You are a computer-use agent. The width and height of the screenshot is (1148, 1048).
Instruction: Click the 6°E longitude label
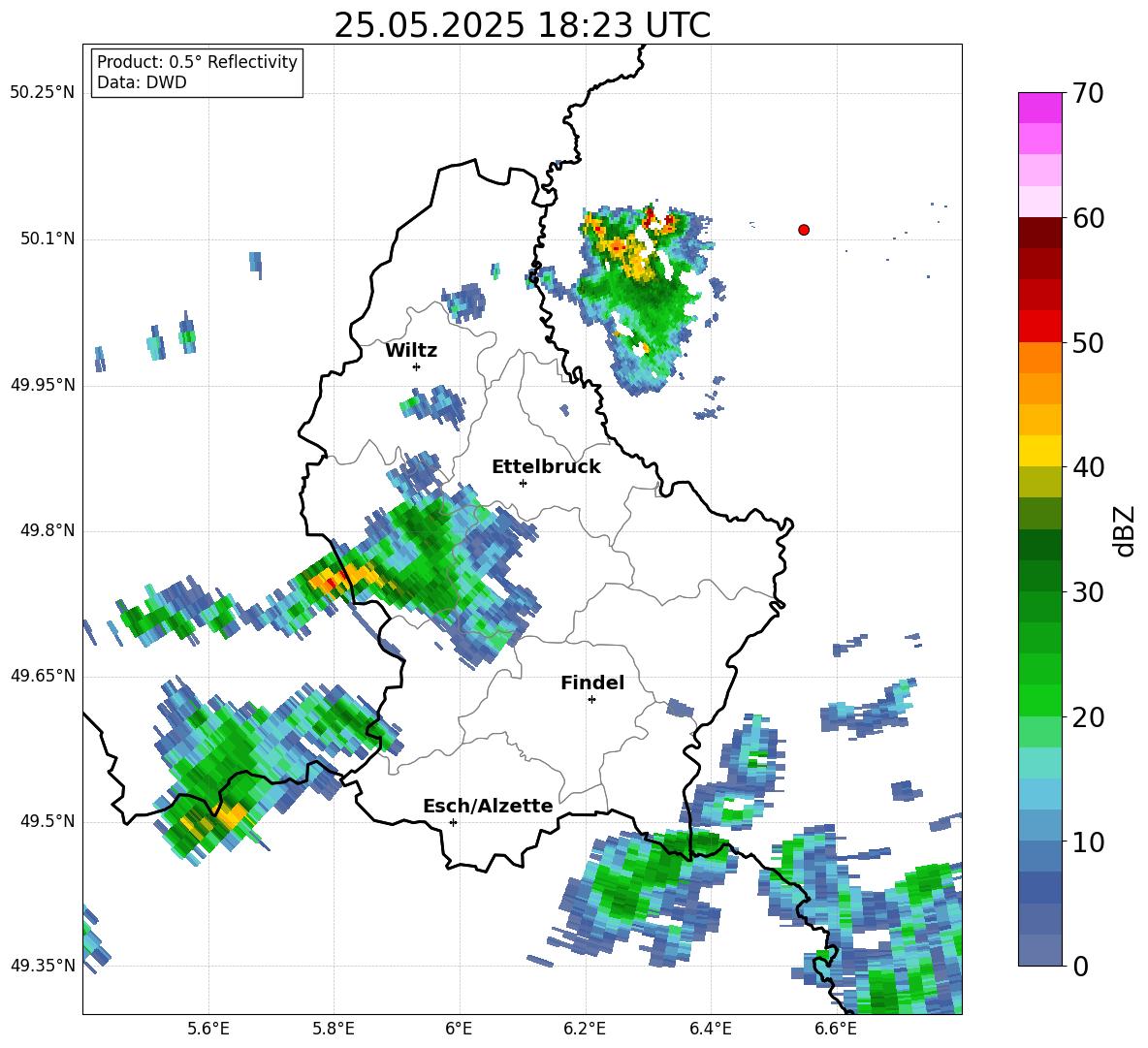click(459, 1029)
